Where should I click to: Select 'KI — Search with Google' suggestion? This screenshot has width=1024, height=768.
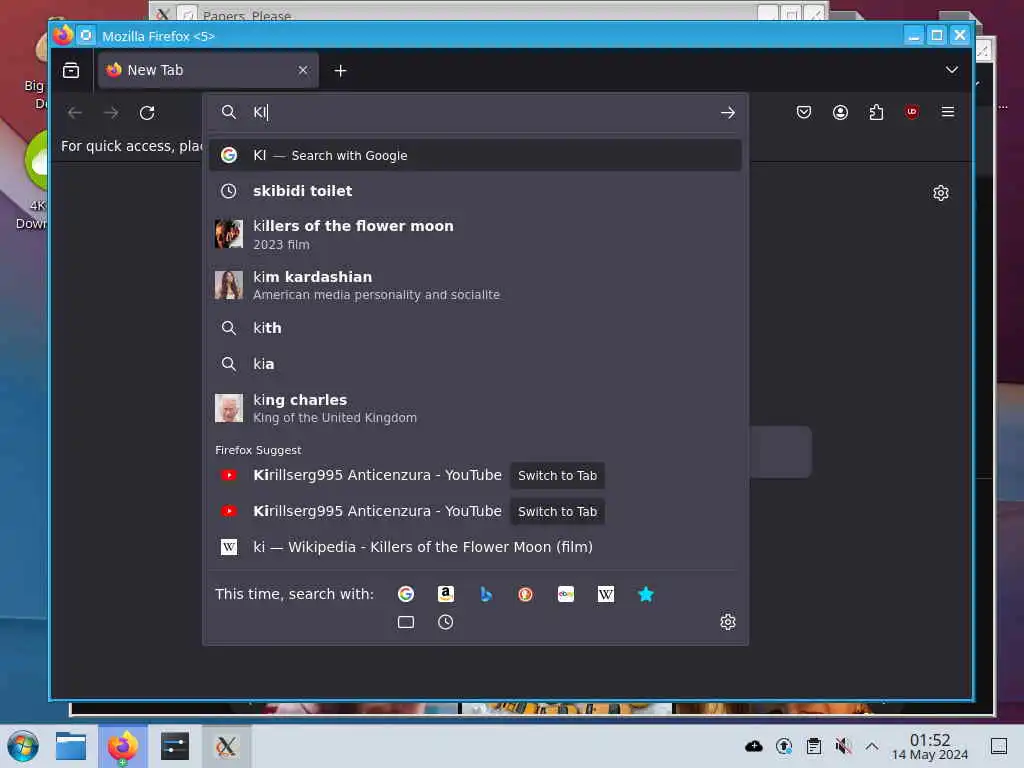[x=475, y=155]
